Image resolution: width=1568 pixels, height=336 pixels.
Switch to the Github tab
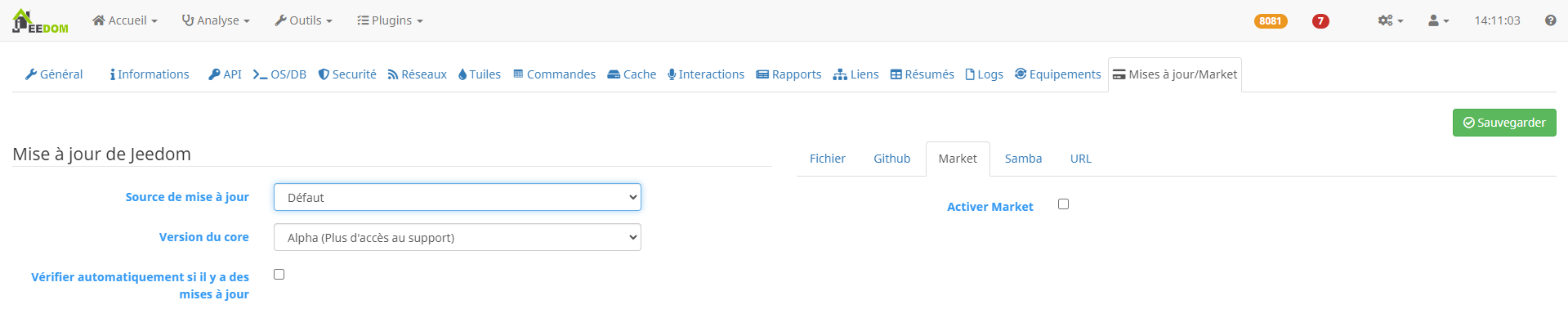pyautogui.click(x=891, y=159)
